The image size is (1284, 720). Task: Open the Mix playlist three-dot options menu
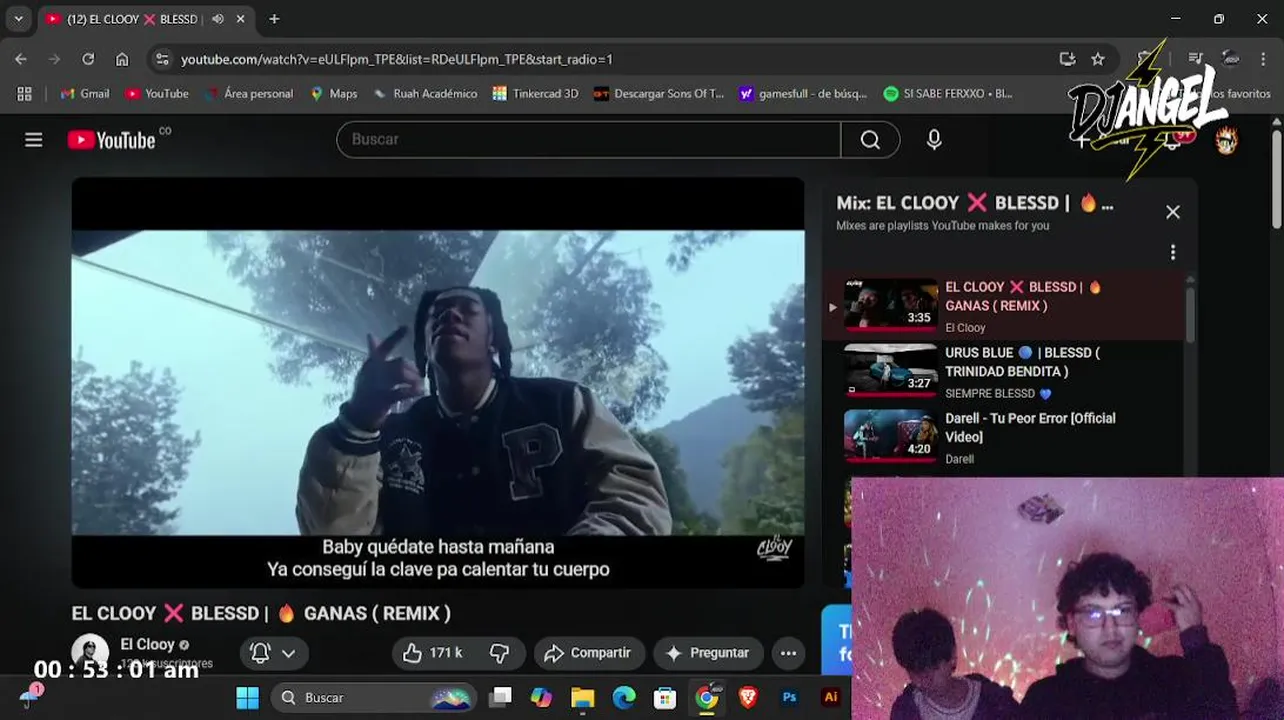tap(1173, 252)
